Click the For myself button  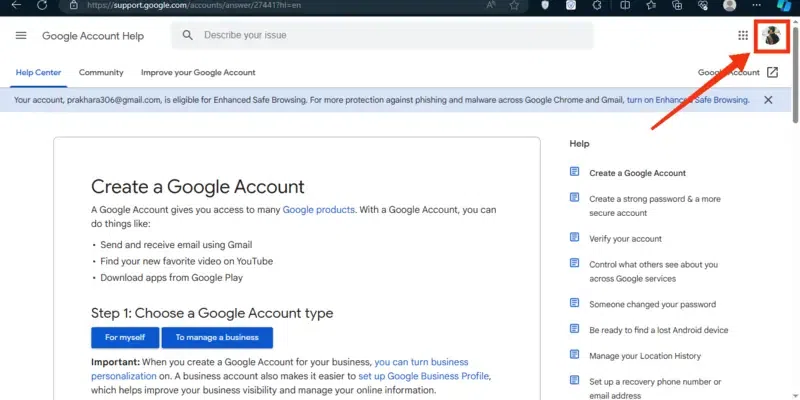125,337
